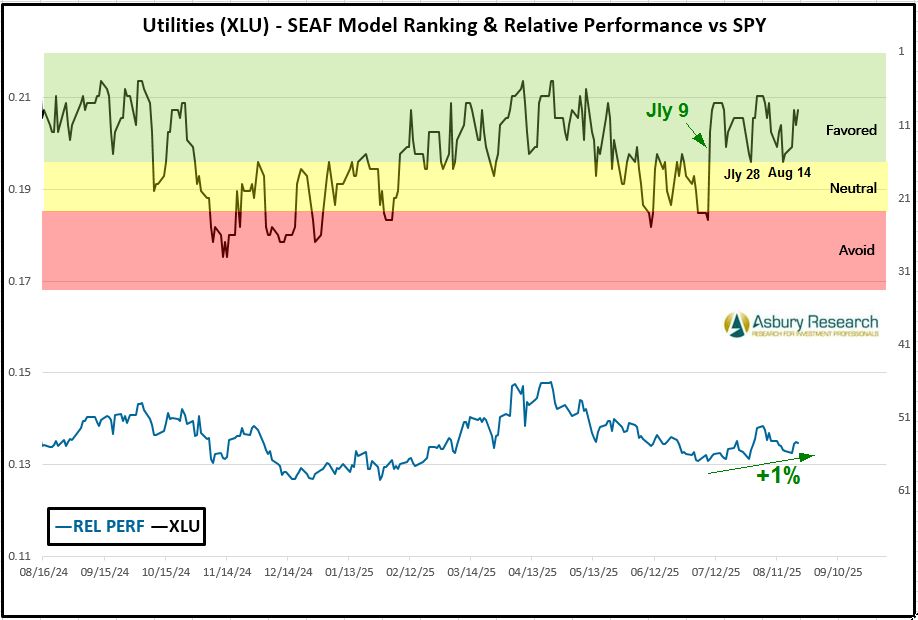The width and height of the screenshot is (918, 620).
Task: Select the XLU legend entry
Action: click(x=176, y=525)
